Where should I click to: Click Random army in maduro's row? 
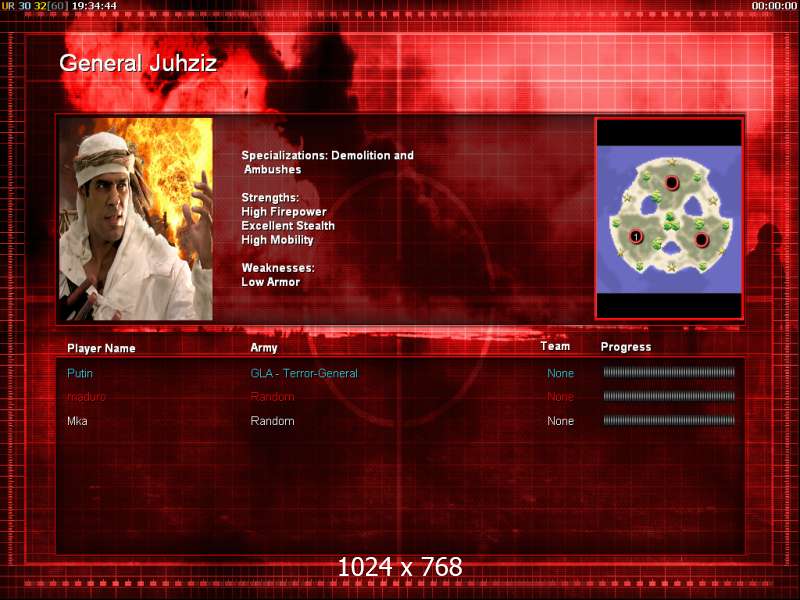[272, 397]
